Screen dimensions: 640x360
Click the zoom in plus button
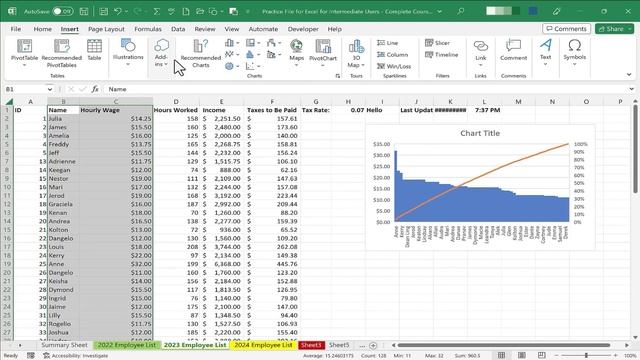616,356
